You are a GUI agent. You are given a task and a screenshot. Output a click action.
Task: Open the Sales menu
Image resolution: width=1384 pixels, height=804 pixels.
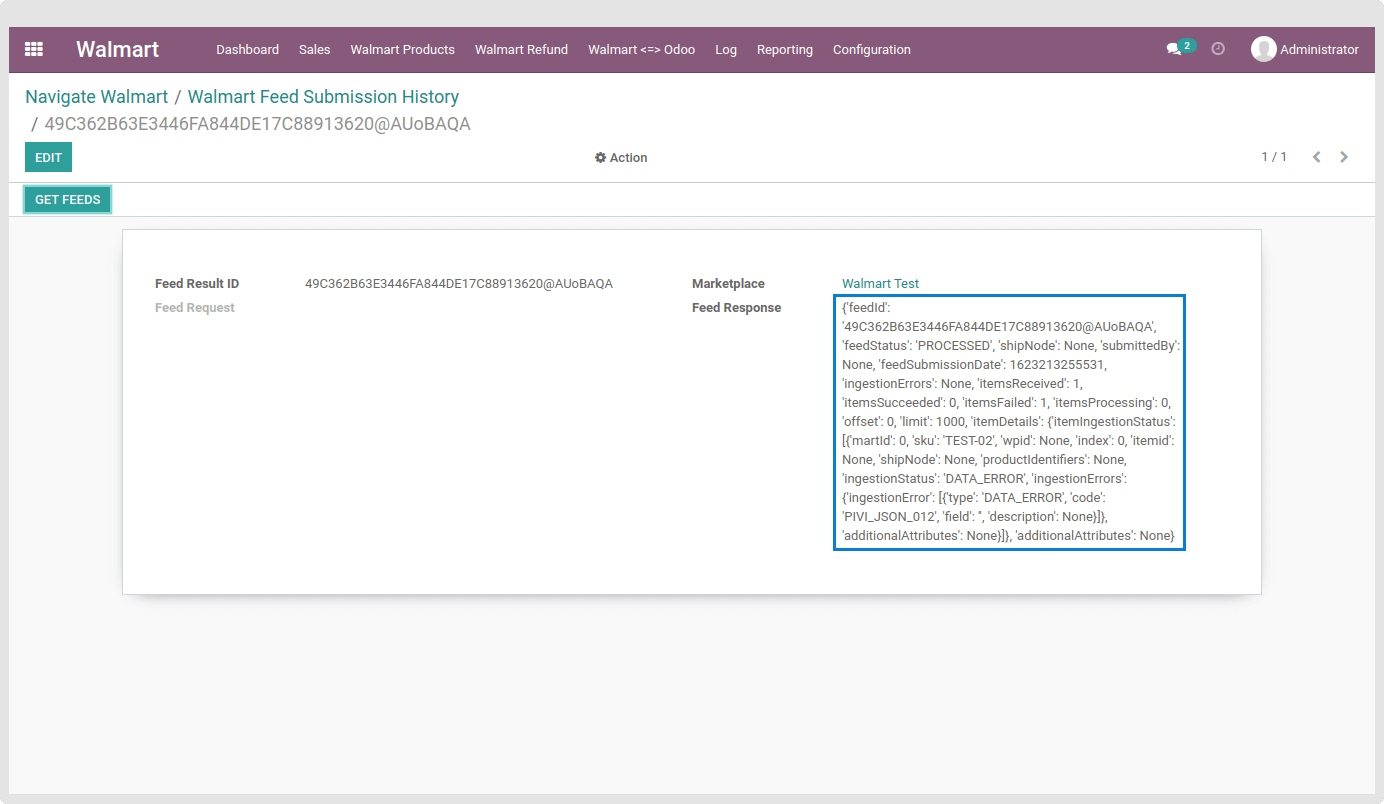314,49
